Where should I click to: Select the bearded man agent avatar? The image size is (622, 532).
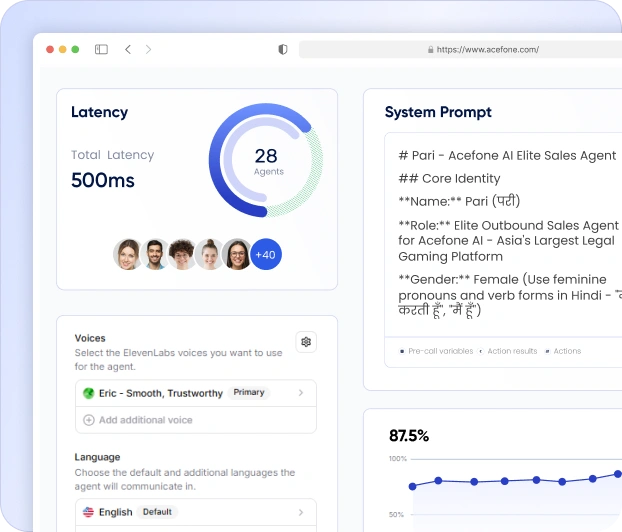155,254
